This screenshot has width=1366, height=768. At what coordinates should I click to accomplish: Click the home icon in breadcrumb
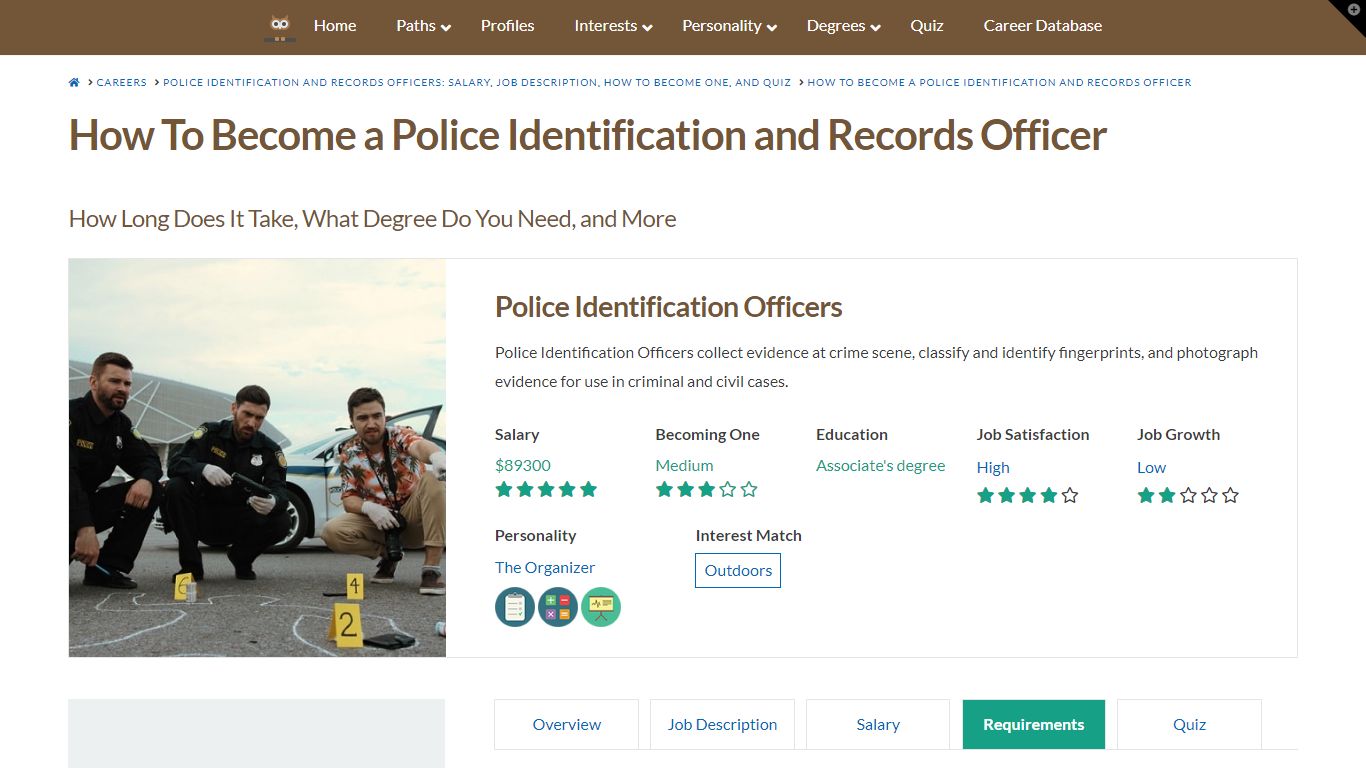tap(74, 83)
